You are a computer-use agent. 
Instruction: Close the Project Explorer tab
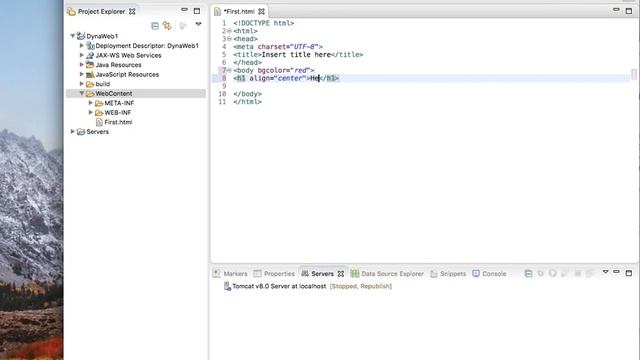tap(132, 11)
